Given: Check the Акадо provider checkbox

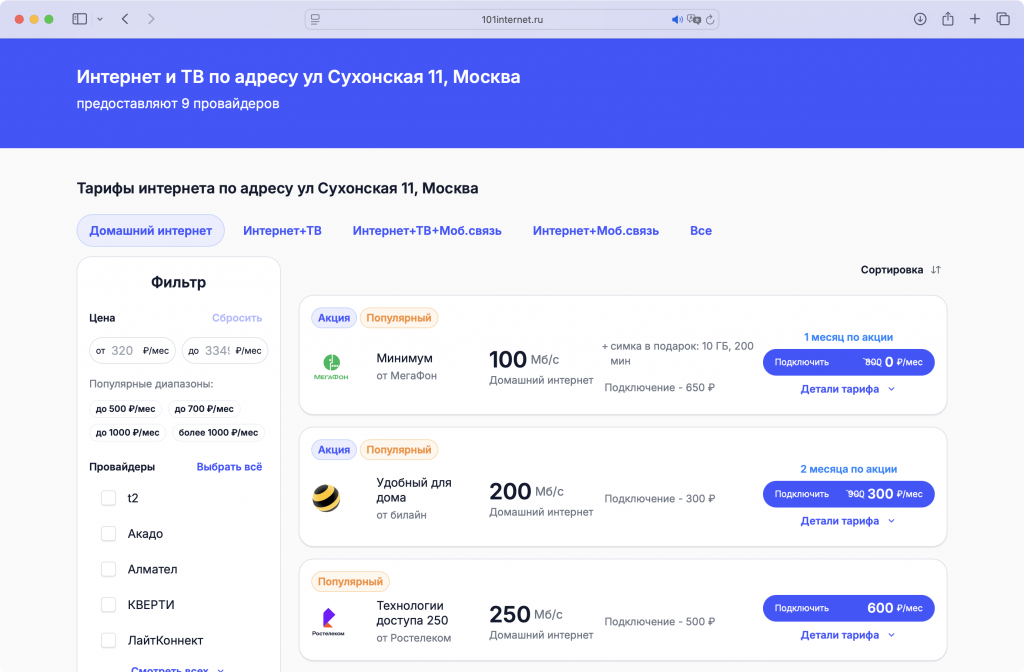Looking at the screenshot, I should pos(108,534).
